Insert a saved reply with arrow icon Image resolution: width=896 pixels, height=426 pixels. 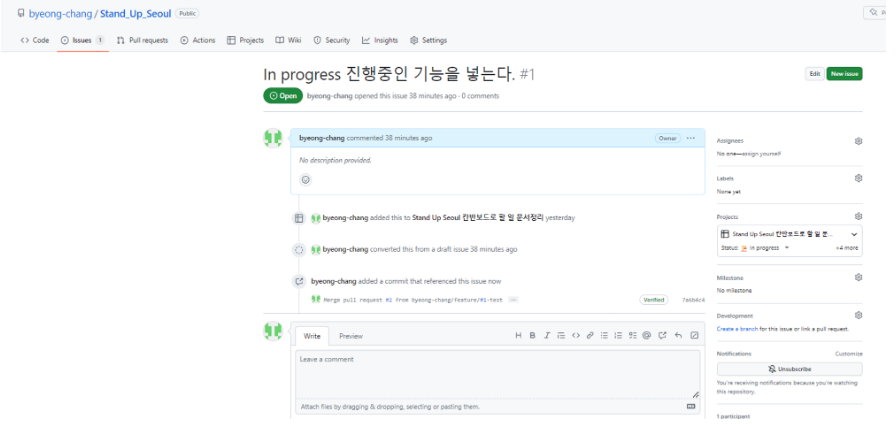pyautogui.click(x=678, y=336)
